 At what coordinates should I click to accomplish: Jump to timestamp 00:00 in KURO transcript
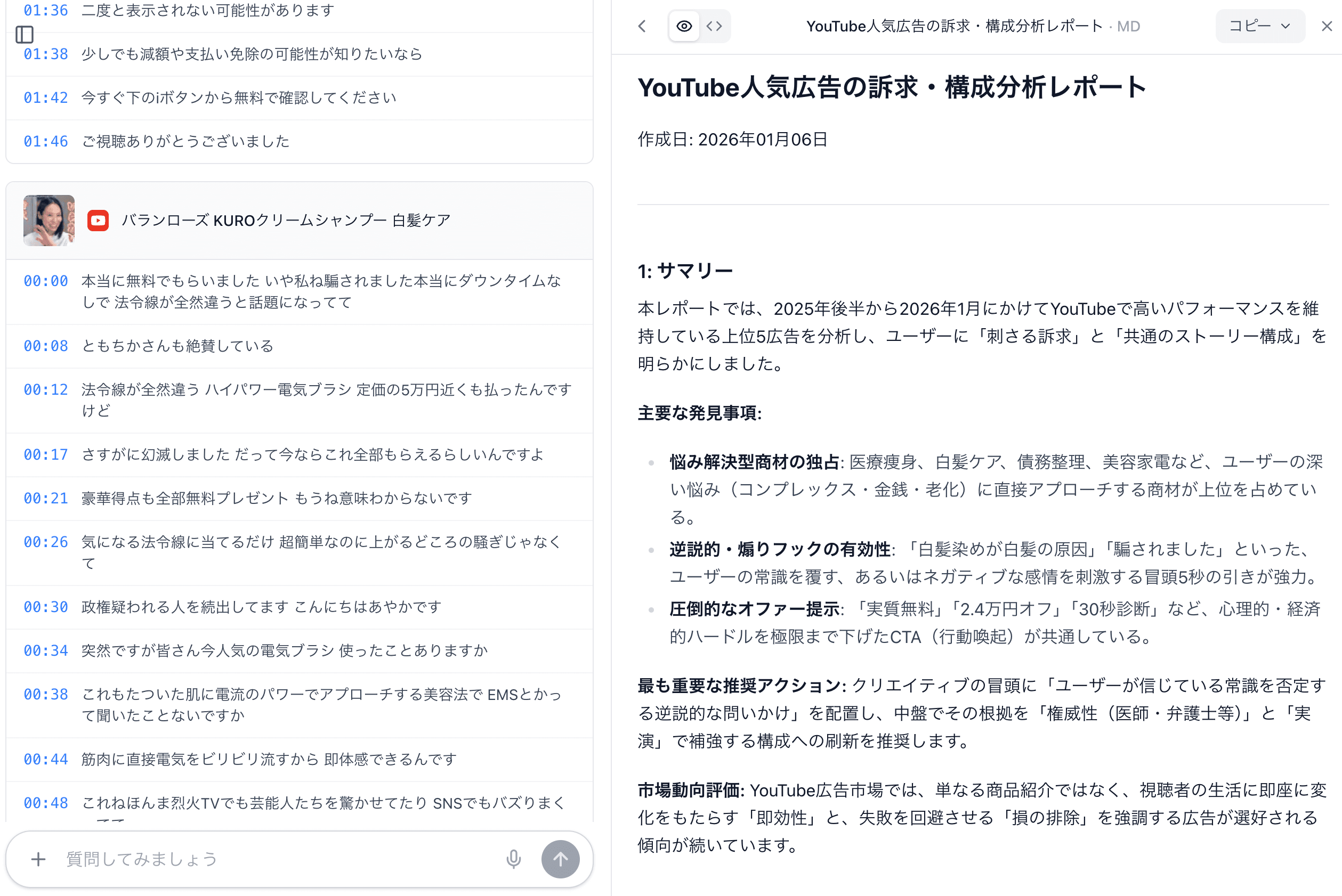[46, 281]
